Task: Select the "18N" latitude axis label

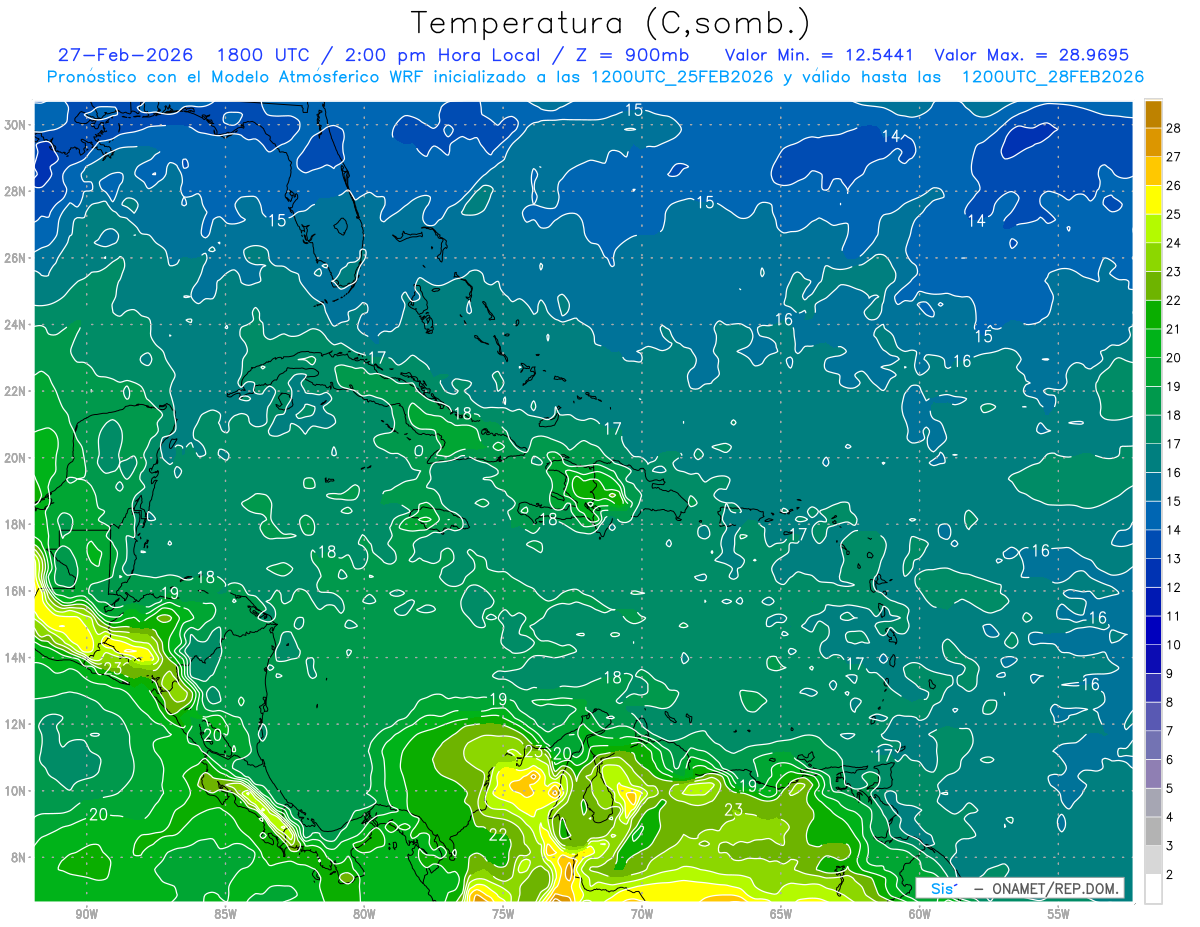Action: pos(15,524)
